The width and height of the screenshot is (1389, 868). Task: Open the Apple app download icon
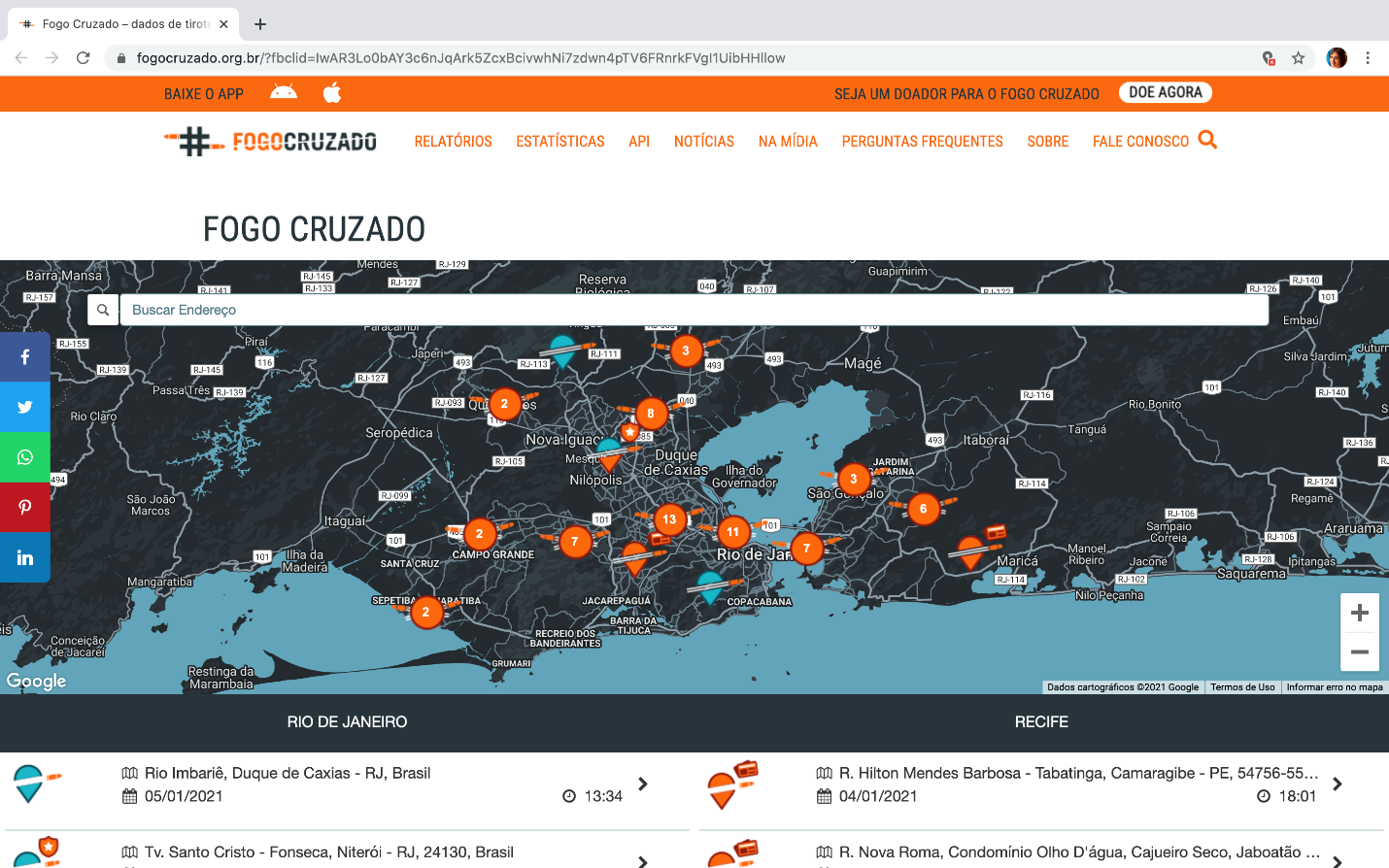pos(332,93)
